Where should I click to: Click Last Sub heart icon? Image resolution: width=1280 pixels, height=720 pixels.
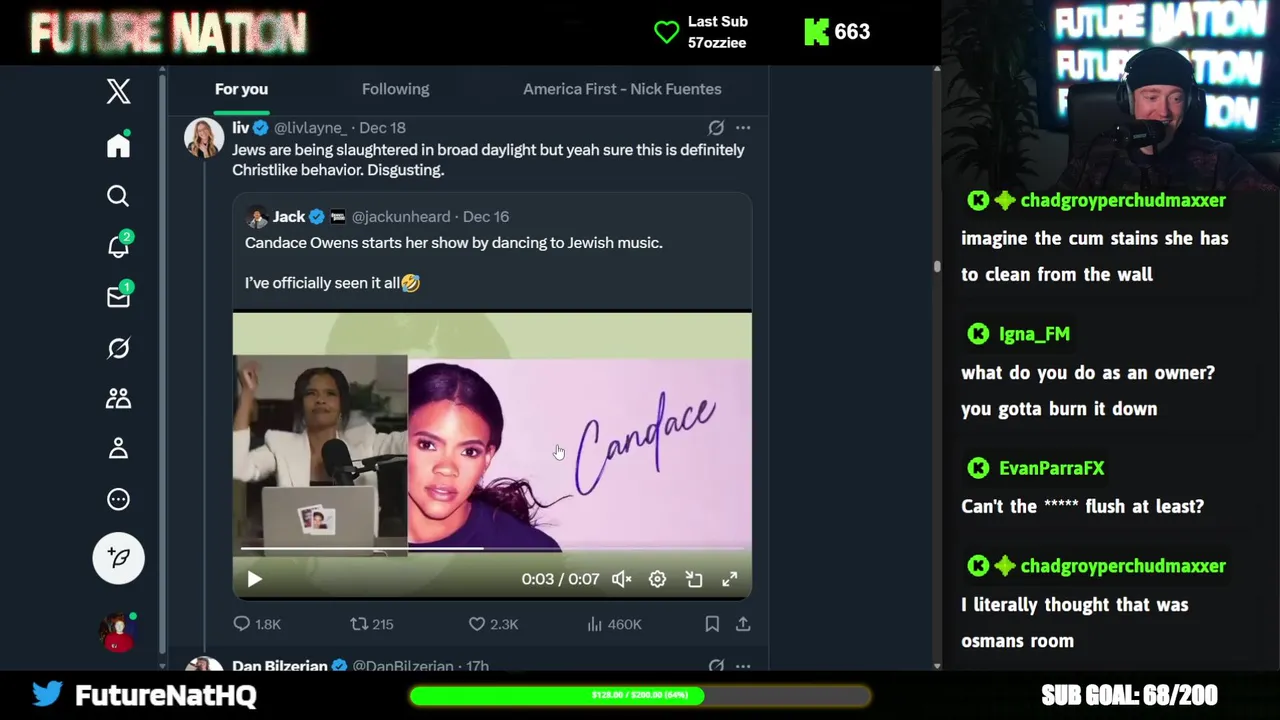coord(666,32)
